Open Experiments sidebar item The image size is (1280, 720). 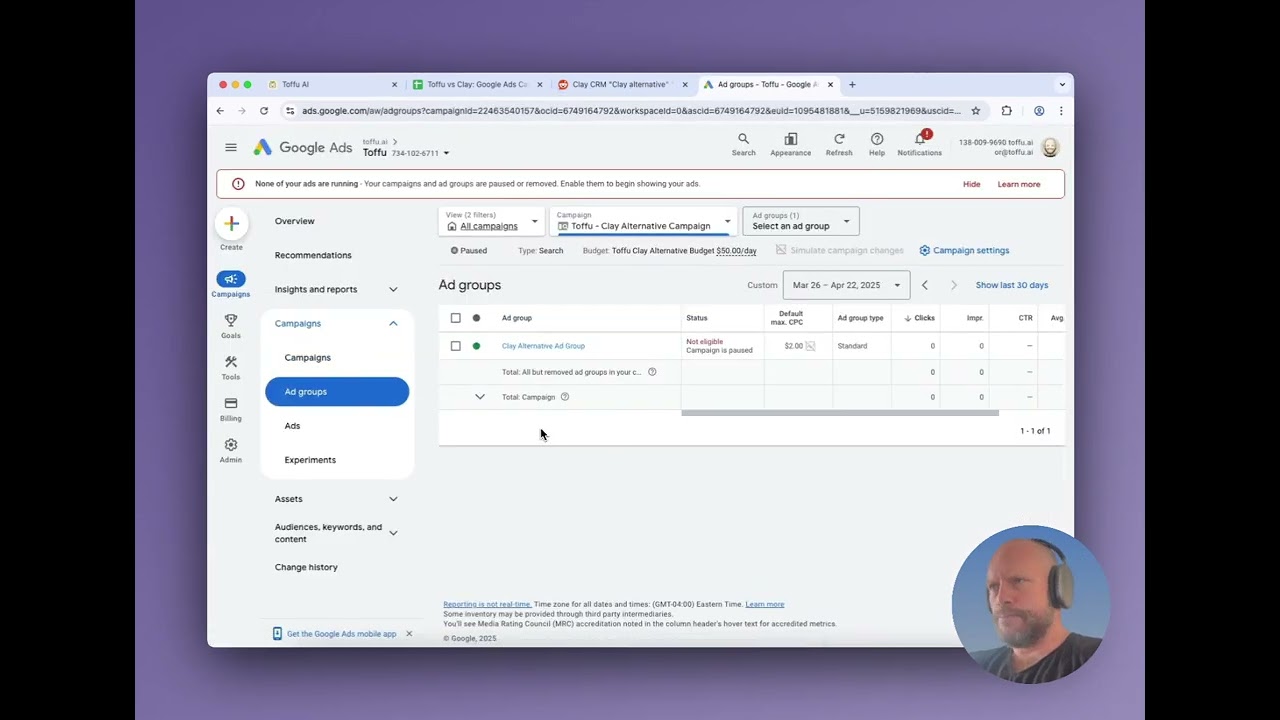pyautogui.click(x=310, y=460)
